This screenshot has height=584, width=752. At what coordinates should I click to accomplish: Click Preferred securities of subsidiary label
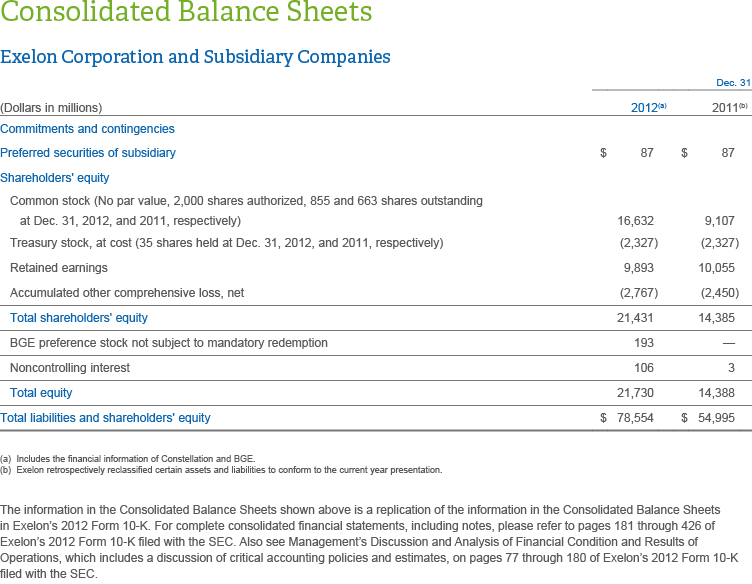point(88,153)
